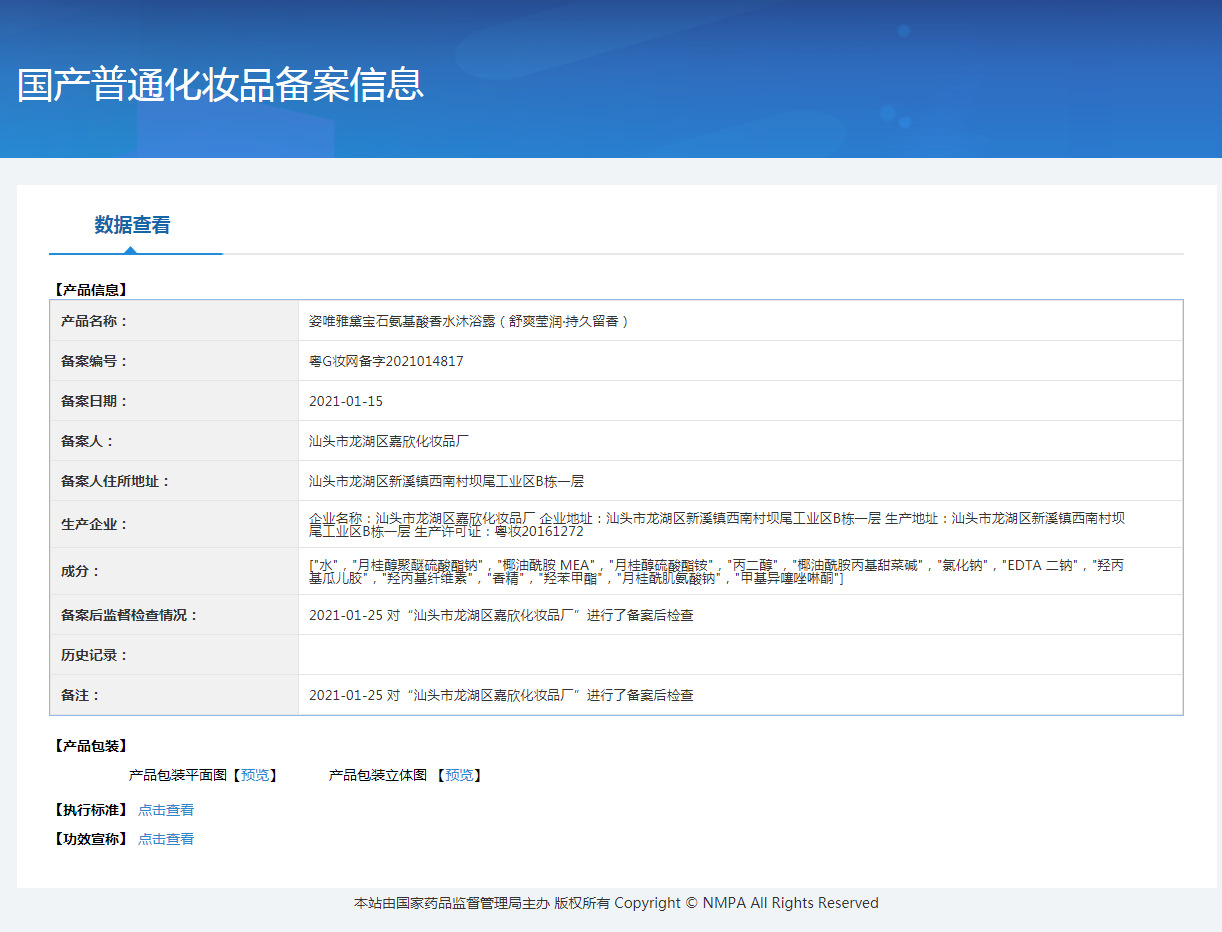Click the 备注 row value text
The image size is (1222, 932).
click(501, 695)
